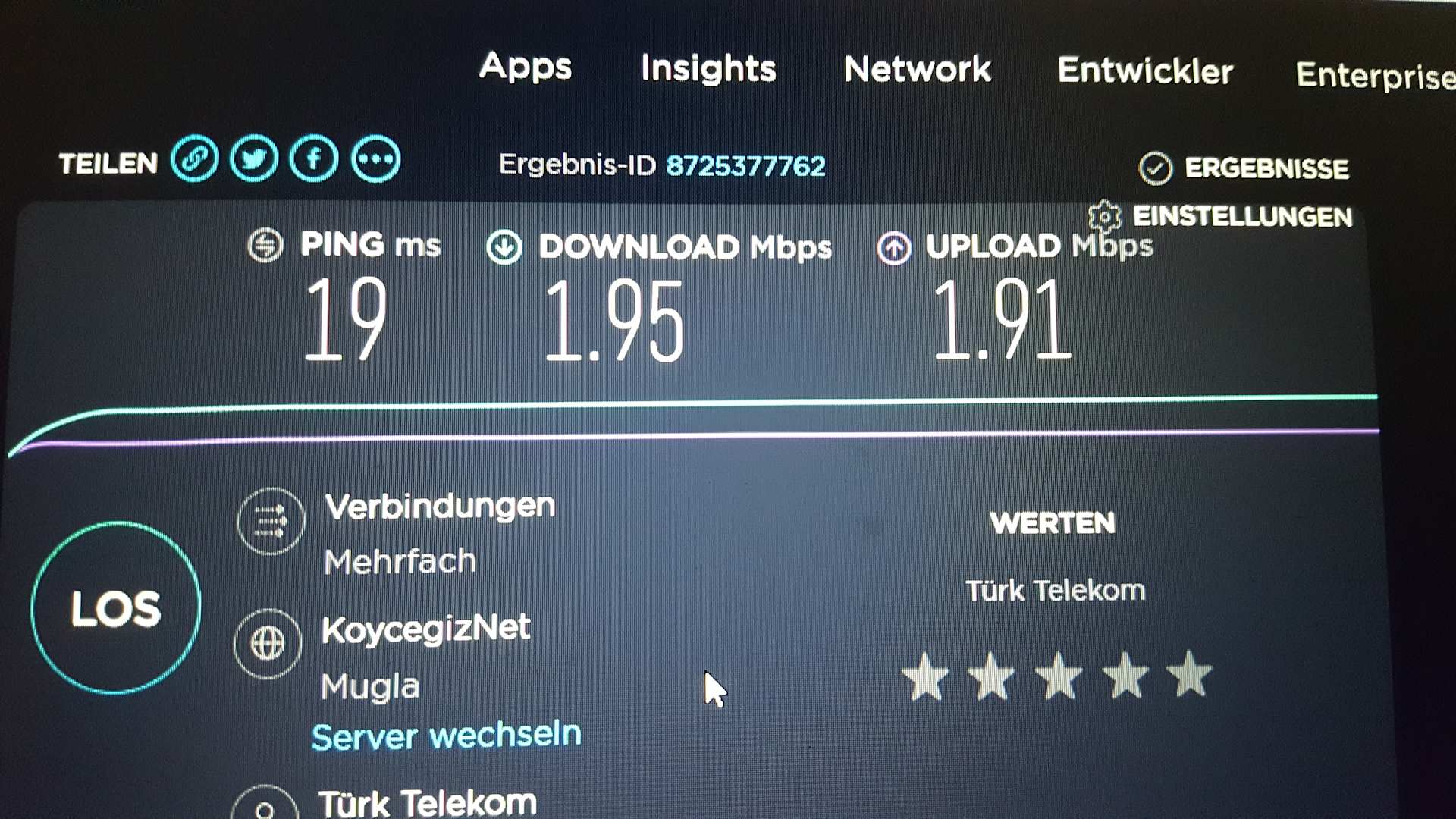Click the Ergebnisse checkmark icon
Screen dimensions: 1456x819
pyautogui.click(x=1156, y=168)
